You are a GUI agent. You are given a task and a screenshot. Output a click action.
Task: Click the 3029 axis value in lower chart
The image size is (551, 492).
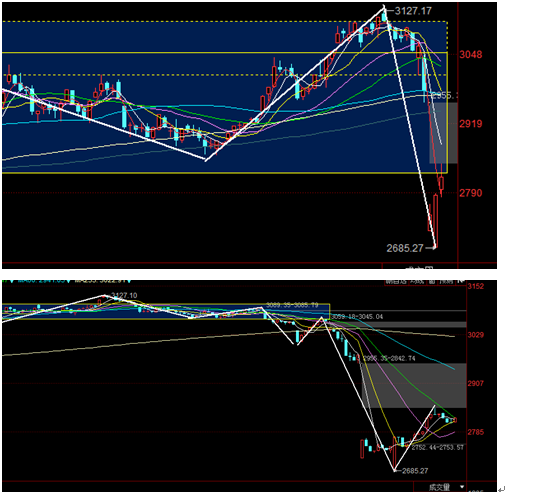[475, 335]
